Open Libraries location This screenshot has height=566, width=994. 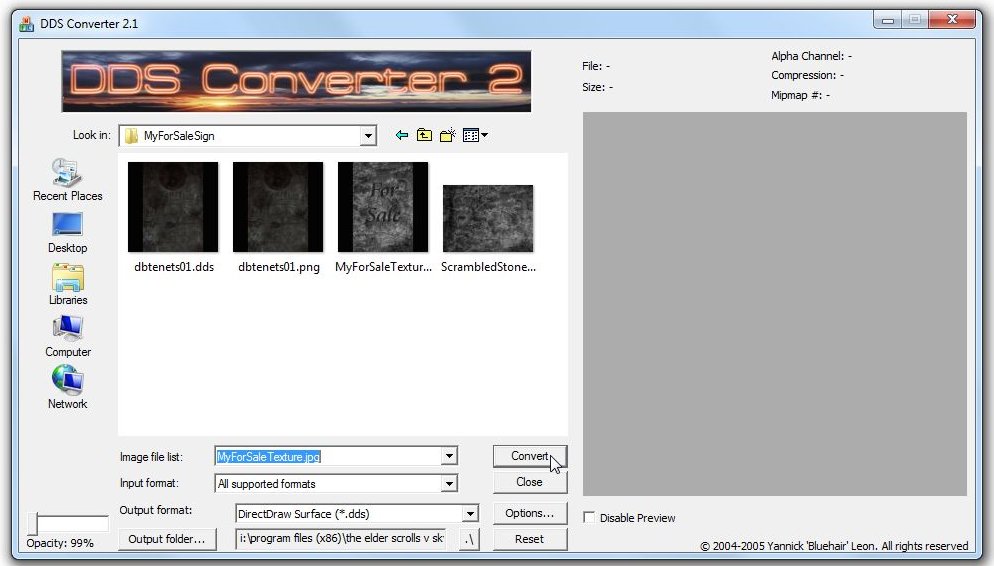67,285
